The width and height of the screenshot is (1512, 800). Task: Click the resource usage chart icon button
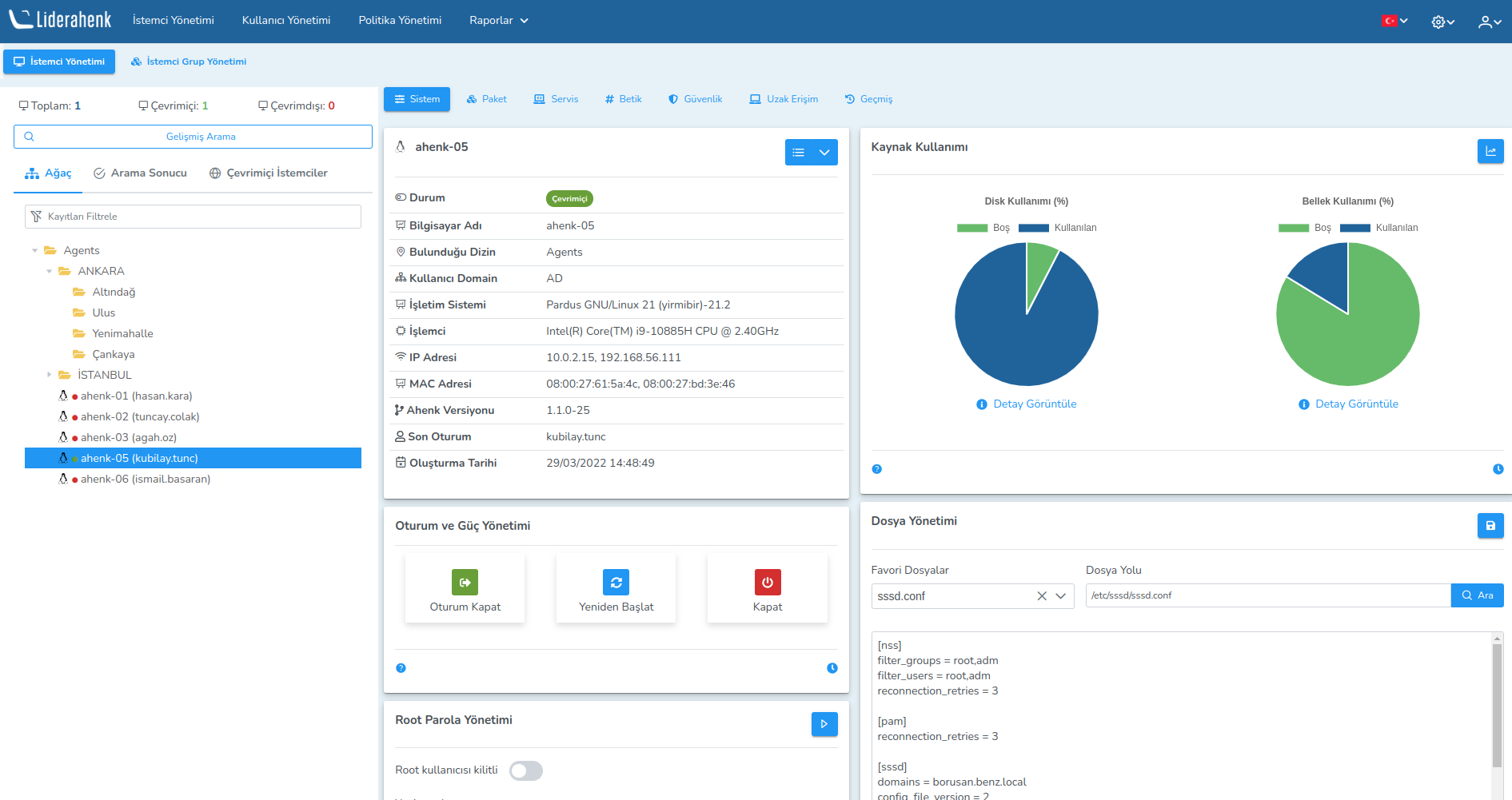coord(1490,151)
